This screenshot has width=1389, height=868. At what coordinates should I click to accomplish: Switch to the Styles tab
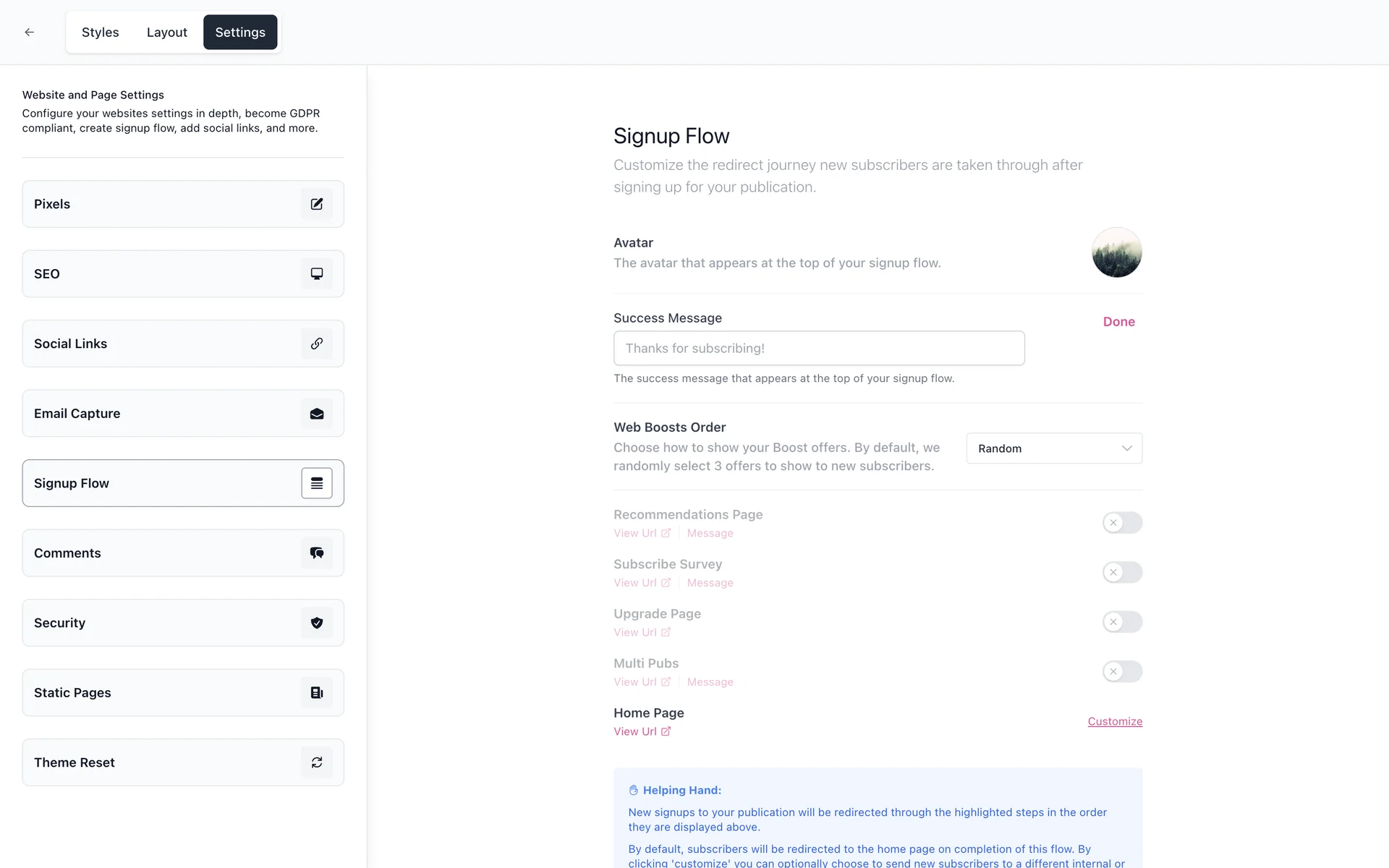pyautogui.click(x=100, y=33)
